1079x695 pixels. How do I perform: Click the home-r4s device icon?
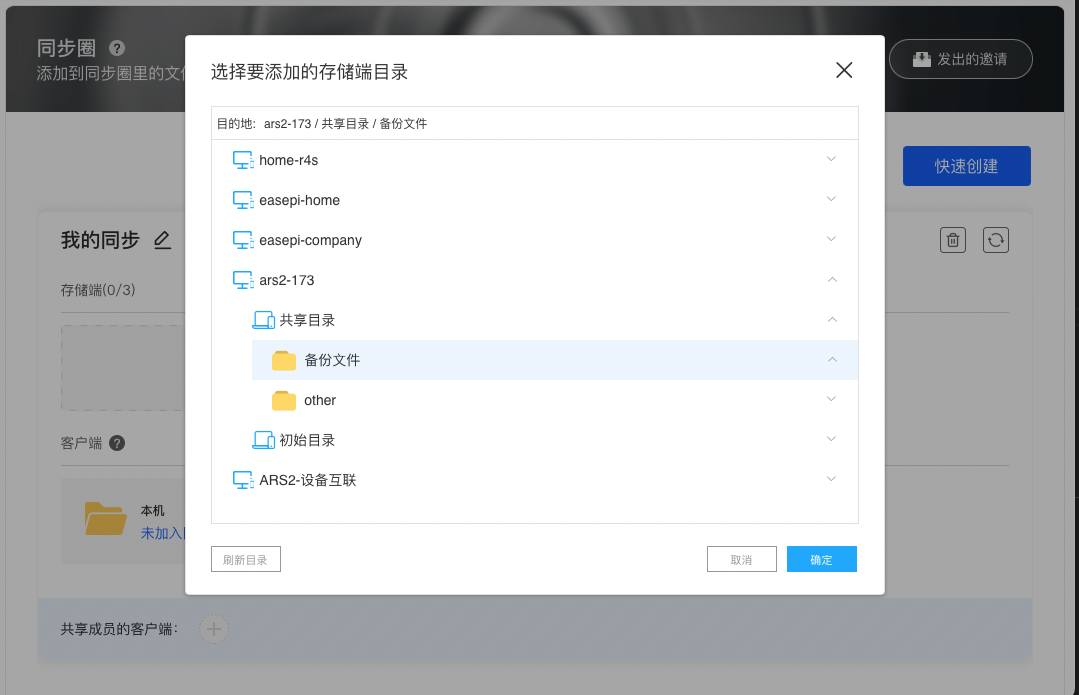[243, 160]
